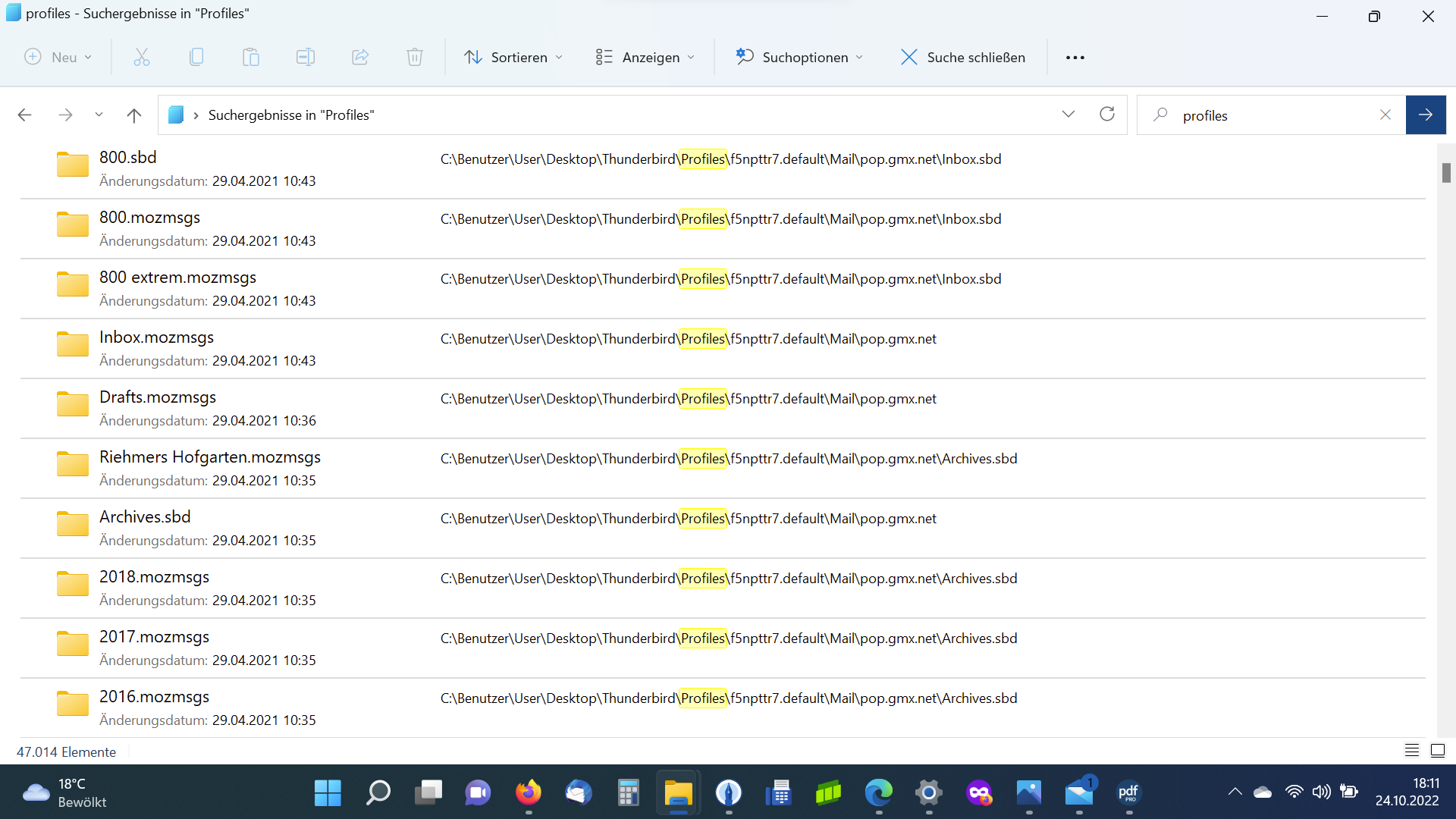Switch to details view in status bar
Viewport: 1456px width, 819px height.
coord(1411,751)
